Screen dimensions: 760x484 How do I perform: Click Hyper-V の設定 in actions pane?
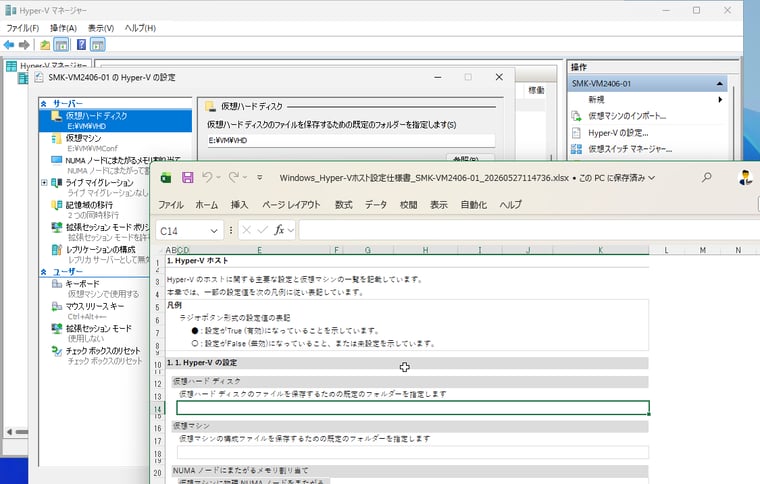[618, 133]
